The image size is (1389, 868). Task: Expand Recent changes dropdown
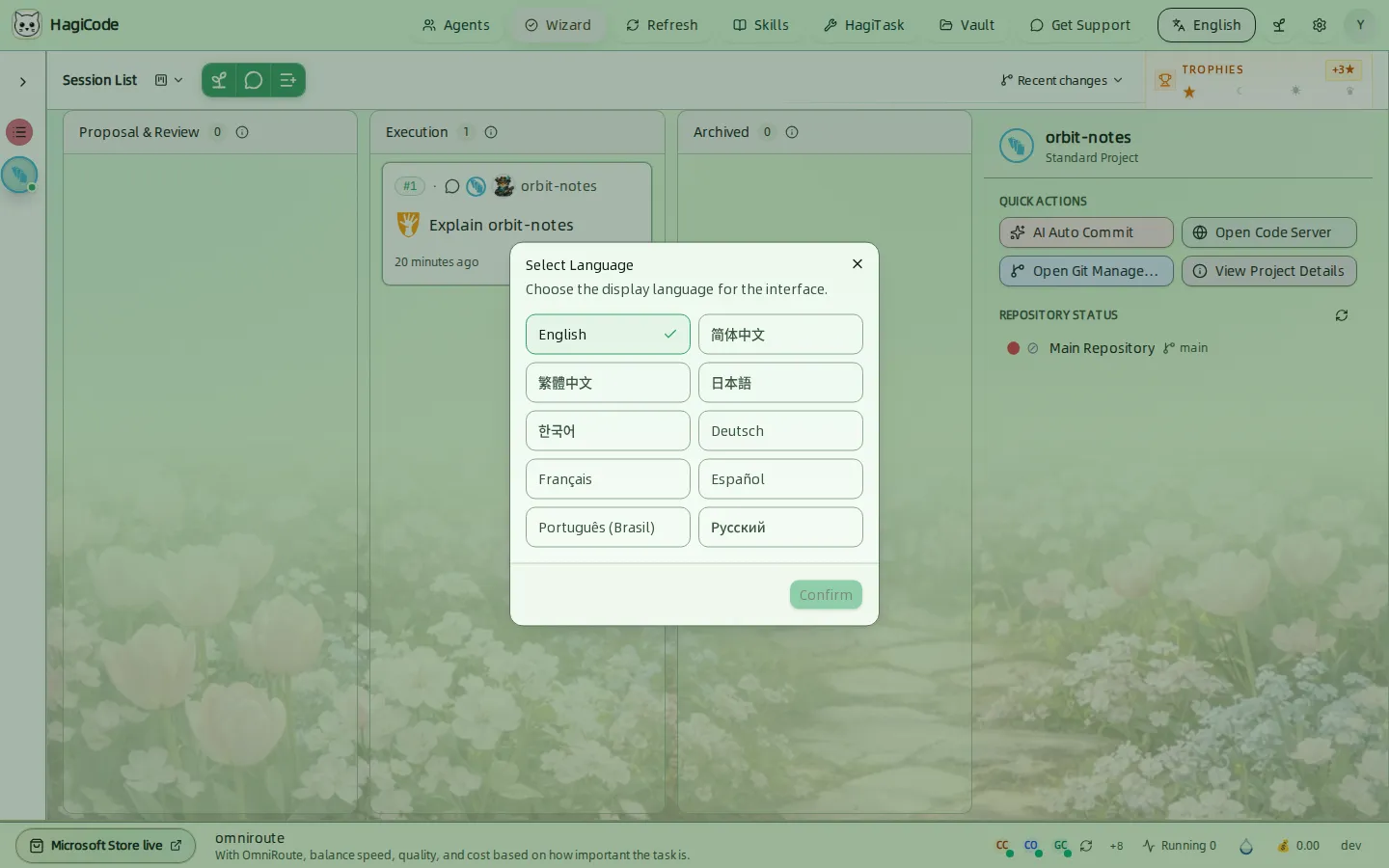1062,80
